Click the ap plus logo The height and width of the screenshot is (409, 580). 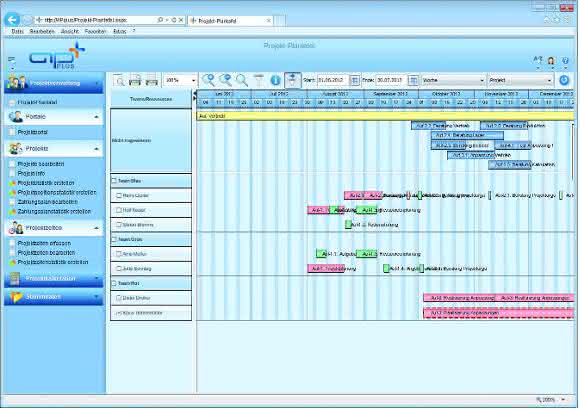[57, 56]
